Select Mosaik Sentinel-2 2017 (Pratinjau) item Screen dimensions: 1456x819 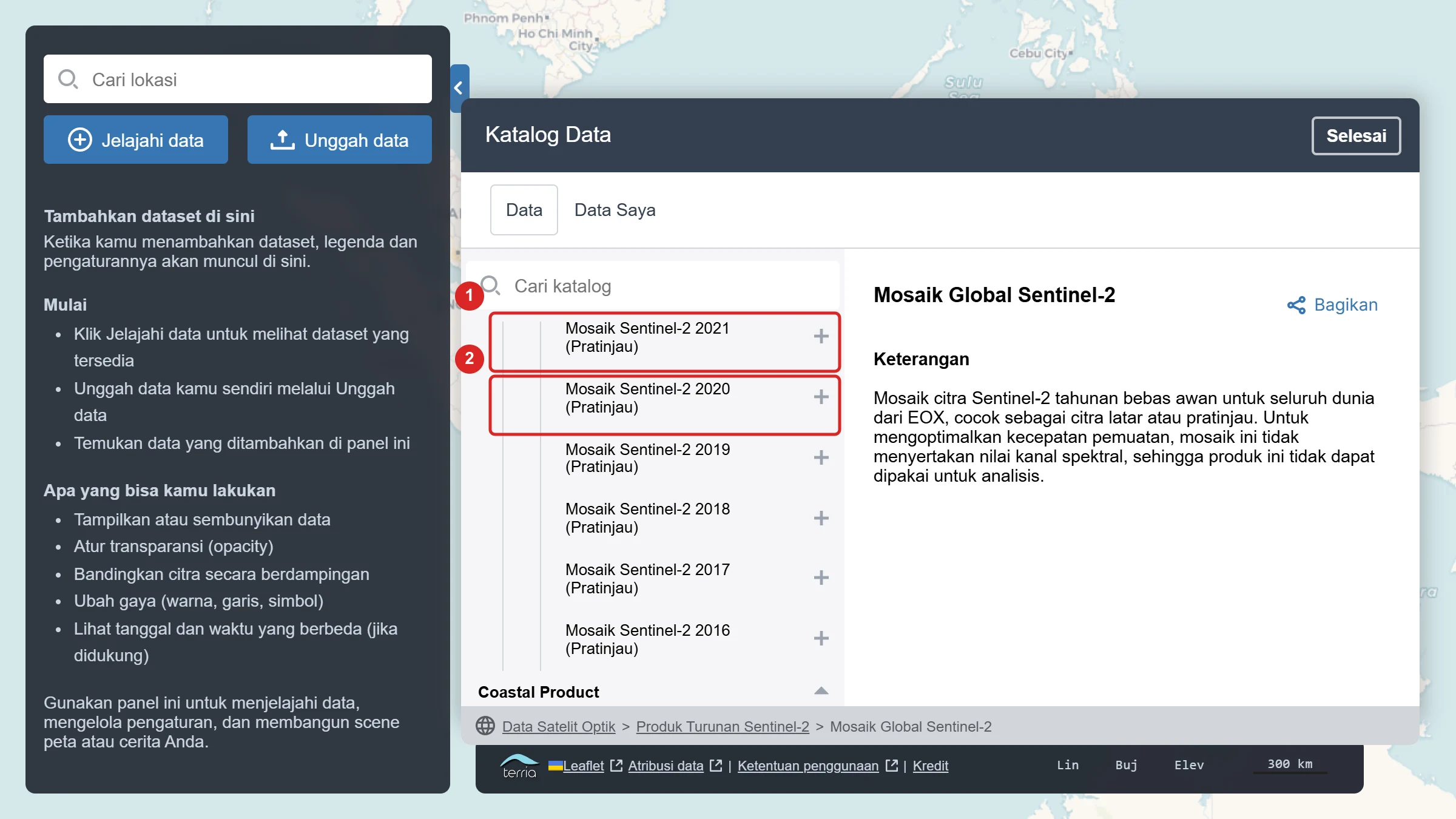(647, 579)
